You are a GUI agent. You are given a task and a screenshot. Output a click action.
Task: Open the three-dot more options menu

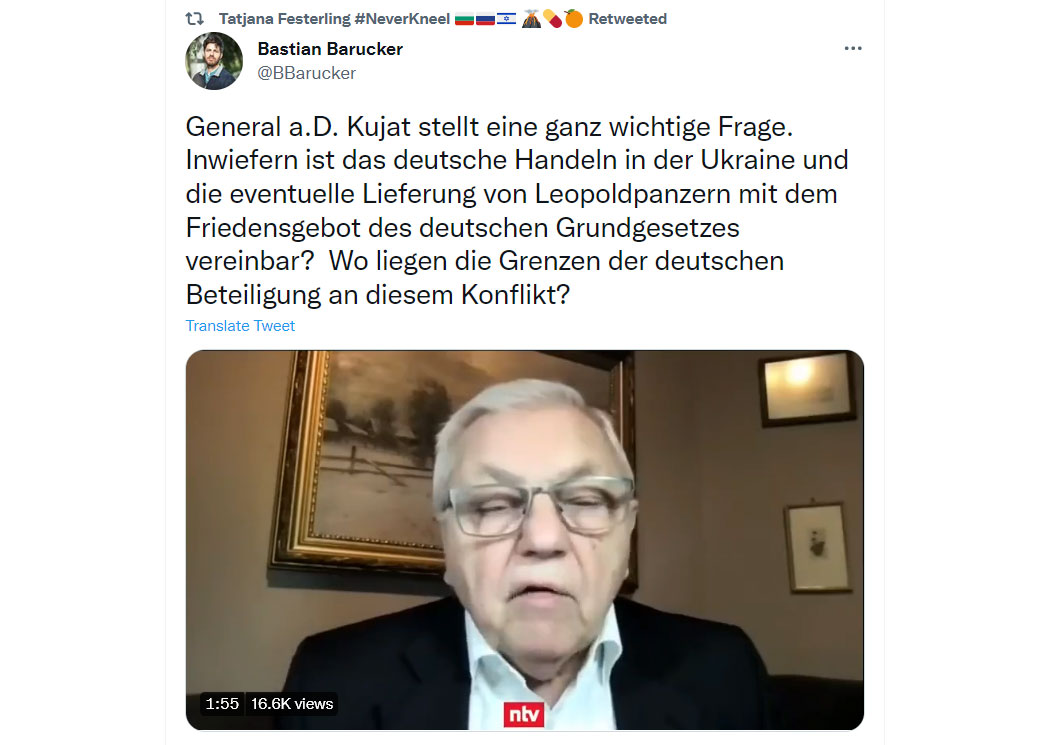point(852,48)
